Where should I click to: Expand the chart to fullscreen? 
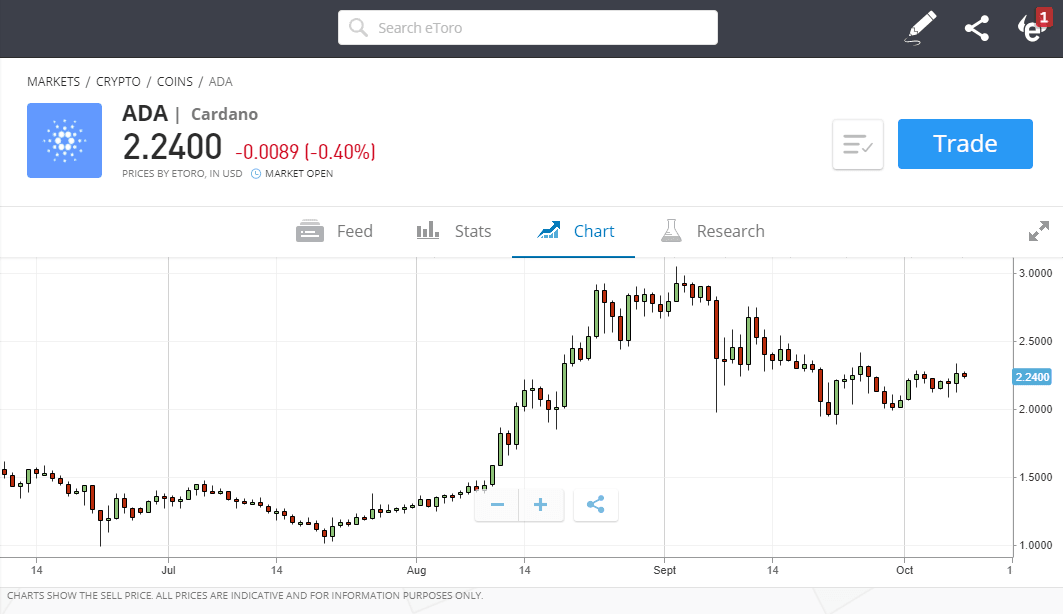click(x=1039, y=230)
